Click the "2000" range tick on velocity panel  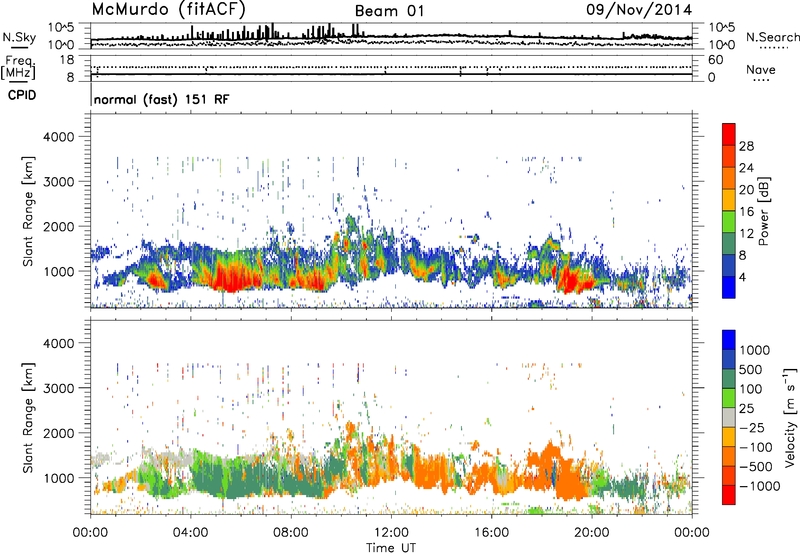(x=58, y=433)
